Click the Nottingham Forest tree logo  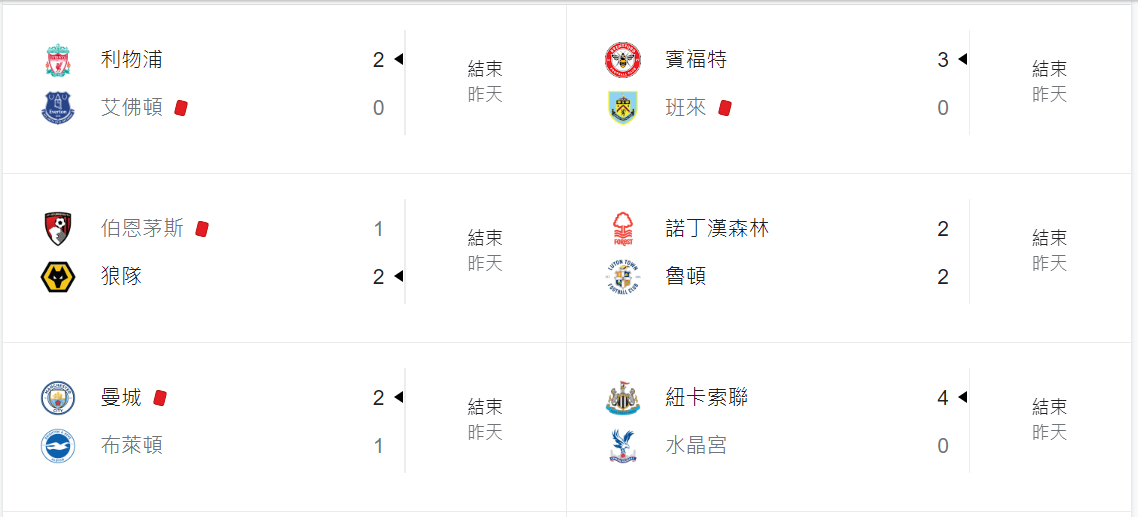(x=623, y=229)
